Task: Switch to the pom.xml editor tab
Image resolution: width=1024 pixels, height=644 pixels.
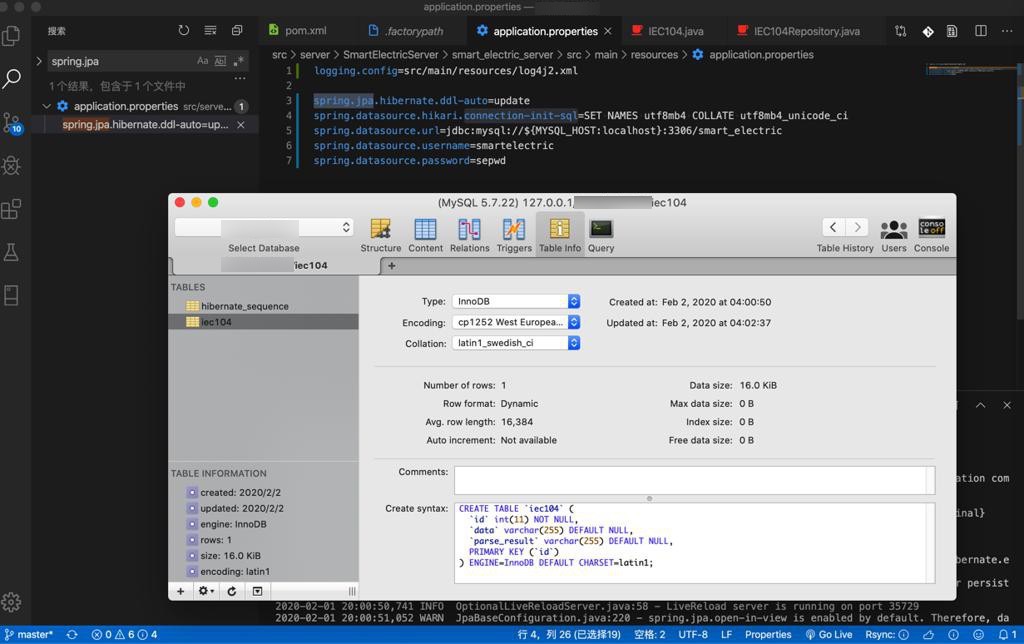Action: (298, 31)
